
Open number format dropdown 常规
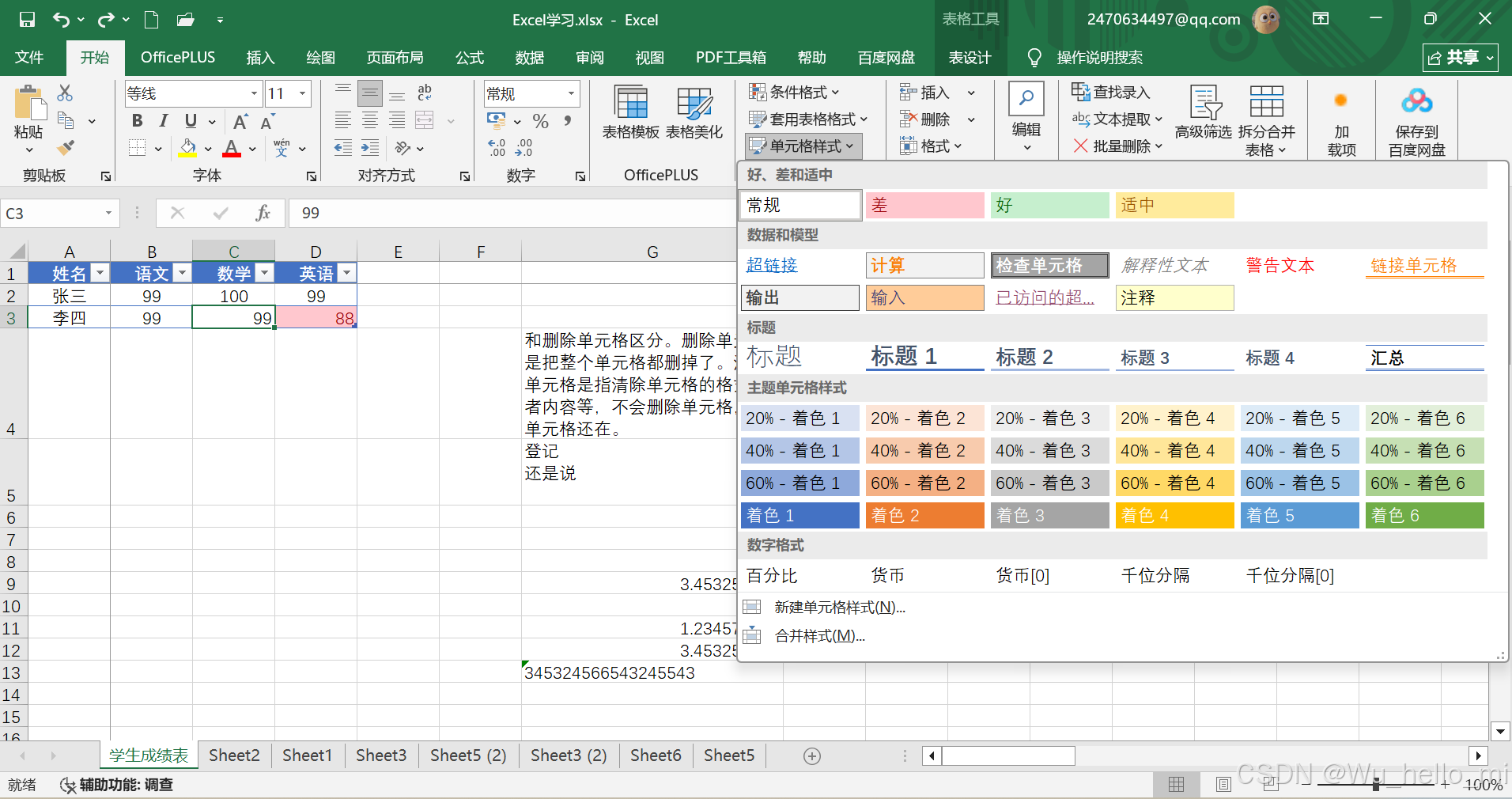pyautogui.click(x=571, y=93)
